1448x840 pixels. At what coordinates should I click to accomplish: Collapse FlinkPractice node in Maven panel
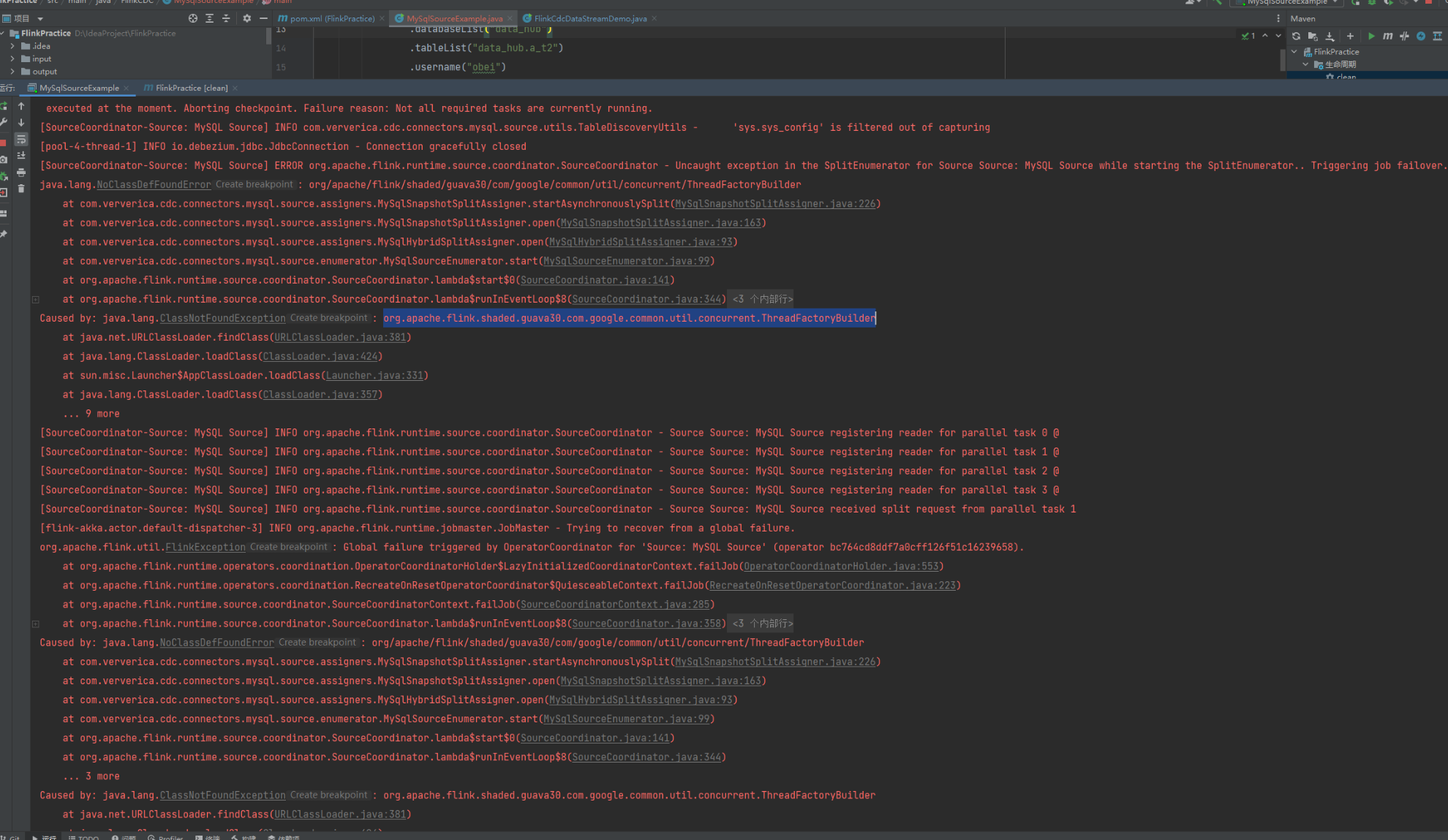coord(1295,52)
